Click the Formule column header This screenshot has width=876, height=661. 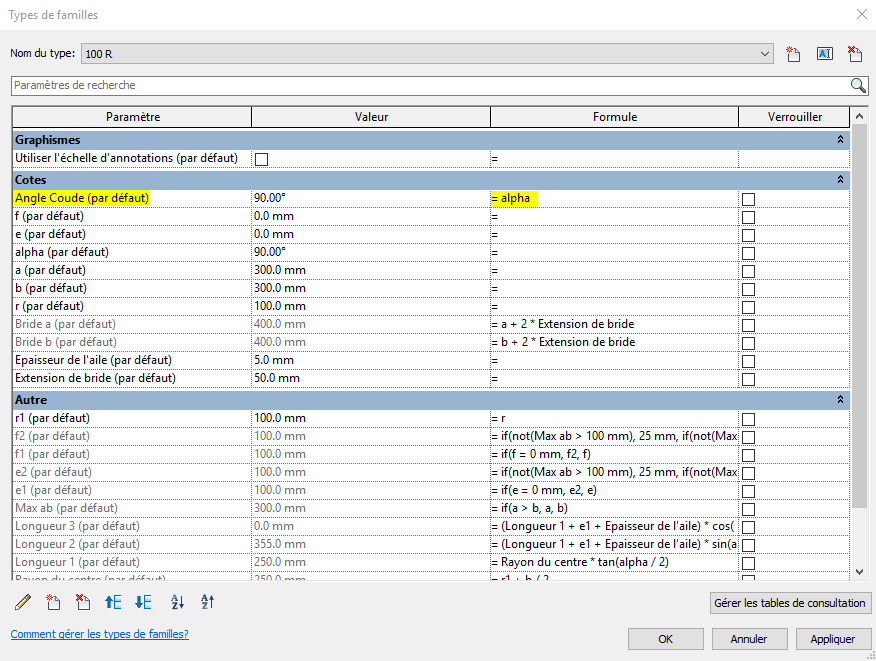(x=614, y=117)
